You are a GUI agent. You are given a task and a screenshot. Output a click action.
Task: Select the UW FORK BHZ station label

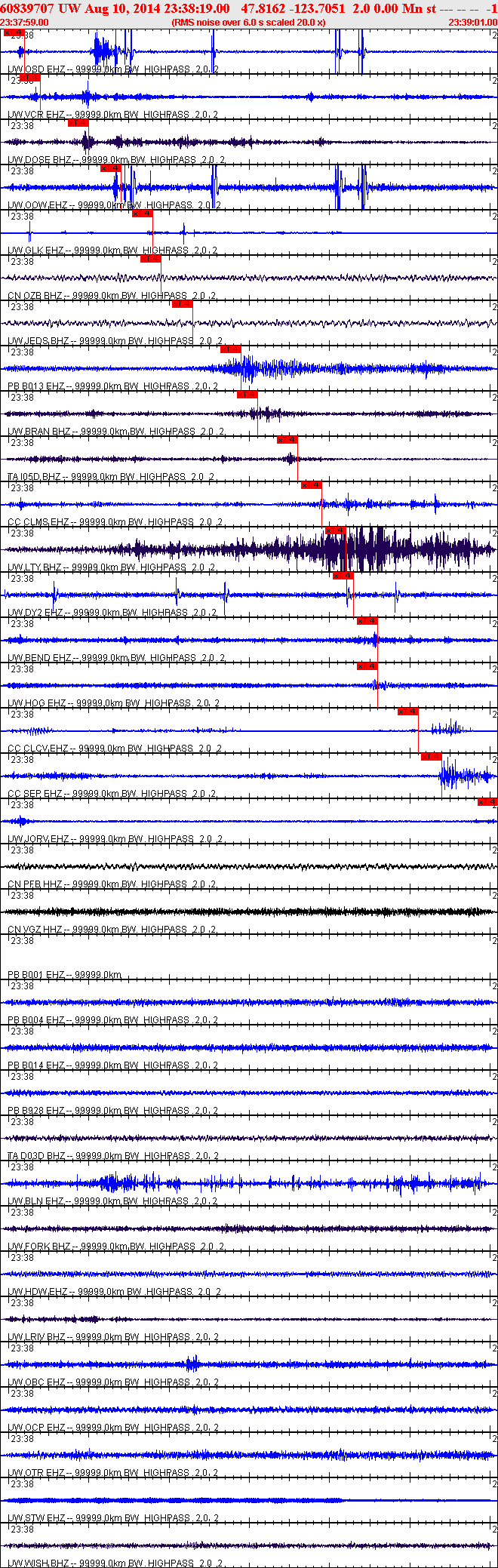click(39, 1247)
